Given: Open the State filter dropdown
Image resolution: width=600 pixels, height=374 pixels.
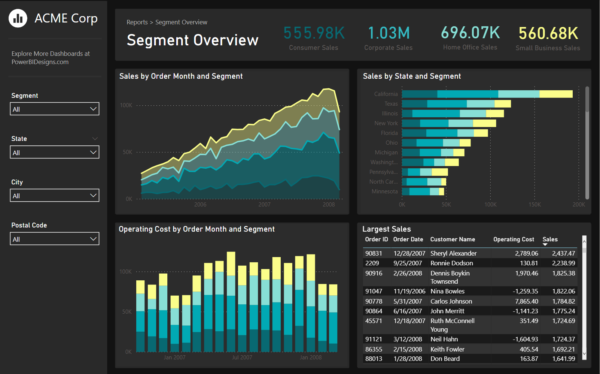Looking at the screenshot, I should click(x=55, y=152).
